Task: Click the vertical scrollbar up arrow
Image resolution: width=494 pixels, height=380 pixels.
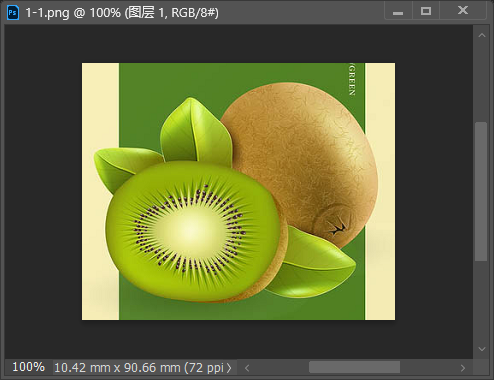Action: click(482, 35)
